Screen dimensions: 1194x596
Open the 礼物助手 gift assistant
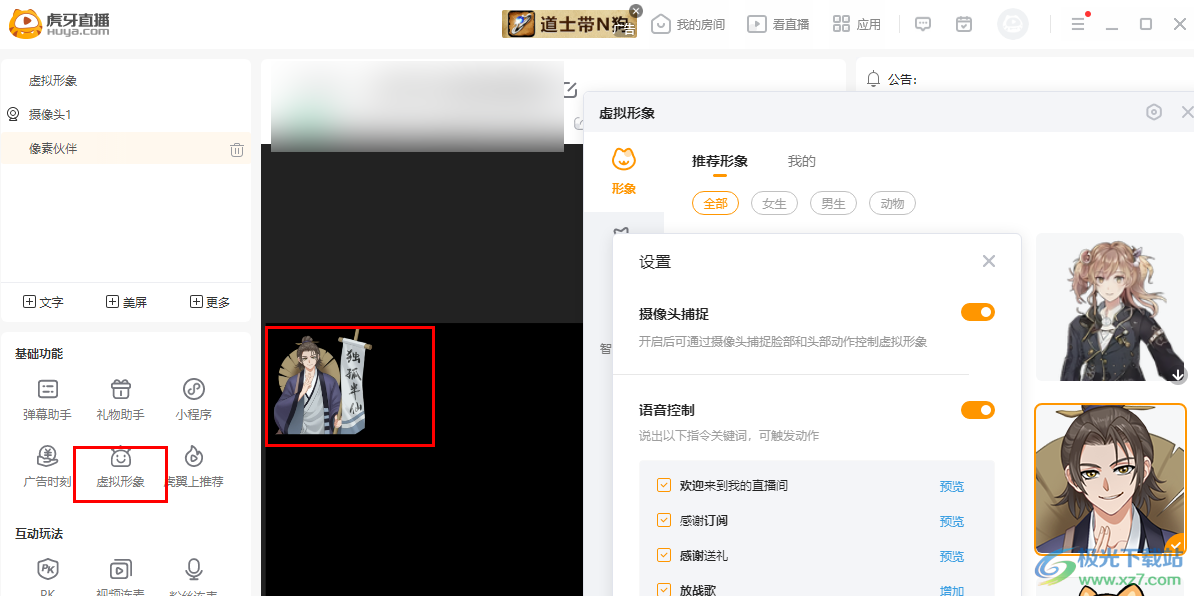click(x=121, y=399)
